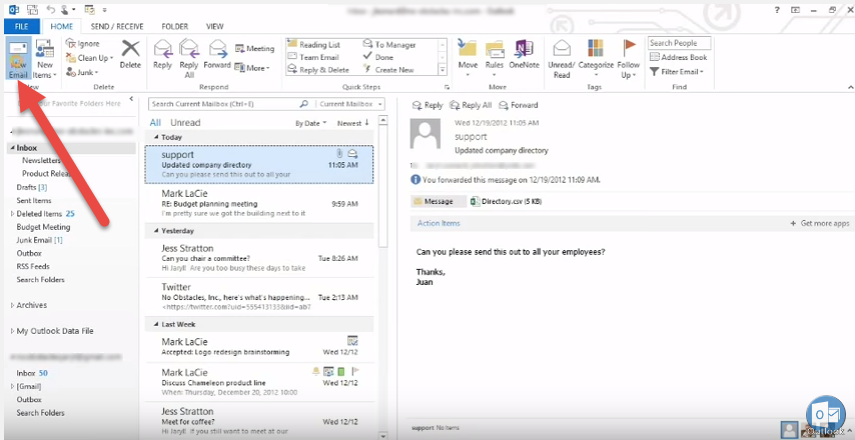Open the Categorize color menu

click(596, 58)
